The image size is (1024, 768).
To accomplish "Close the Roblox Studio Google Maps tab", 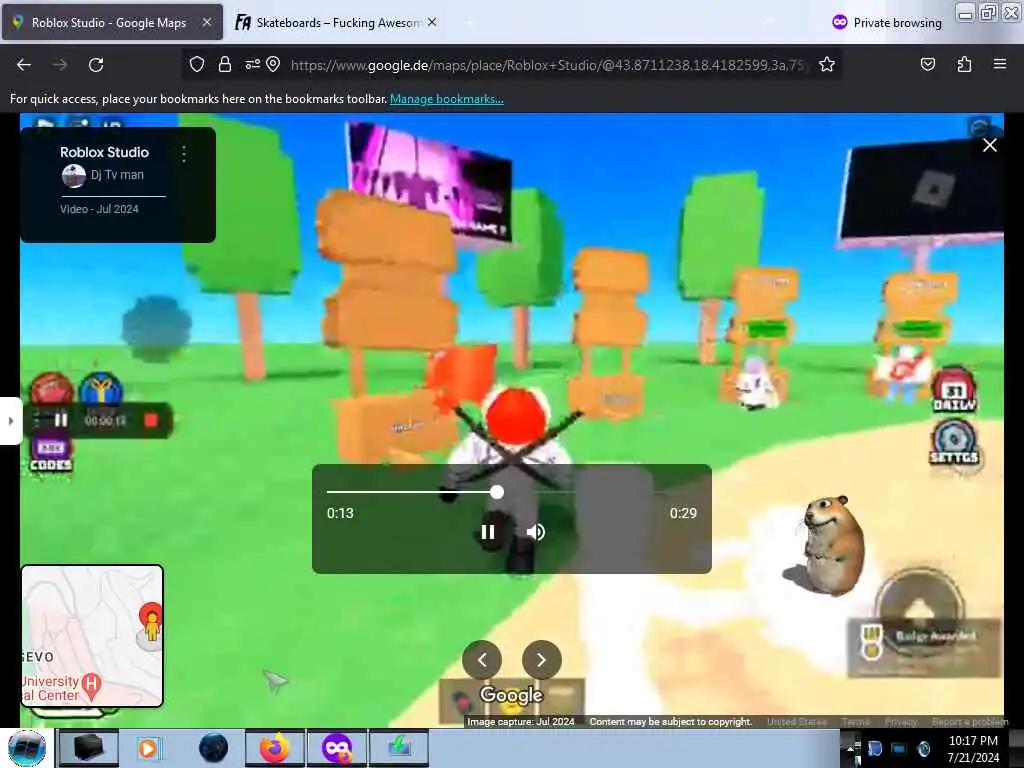I will 206,22.
